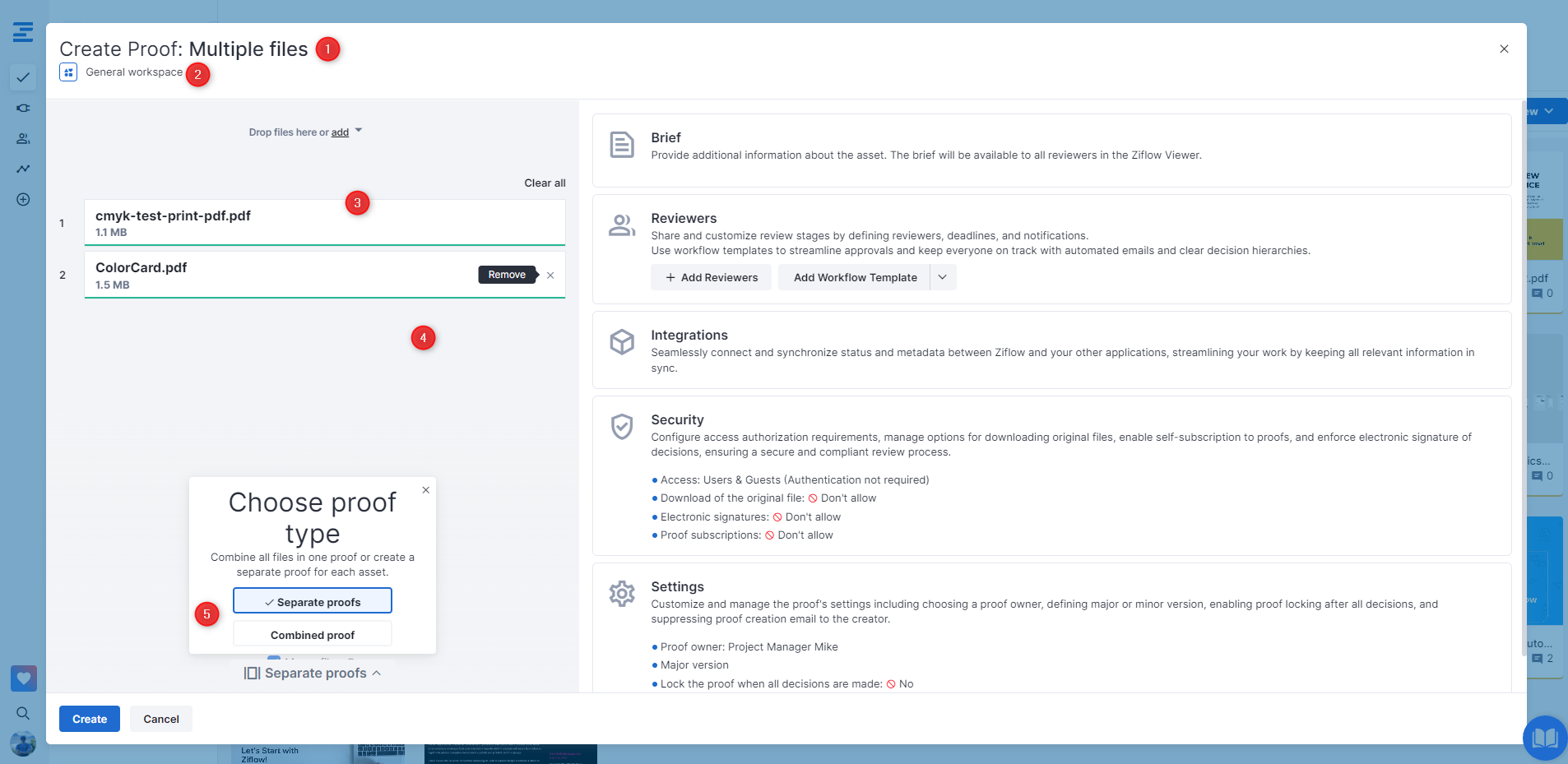Expand the Workflow Template dropdown arrow
This screenshot has width=1568, height=764.
[x=943, y=277]
